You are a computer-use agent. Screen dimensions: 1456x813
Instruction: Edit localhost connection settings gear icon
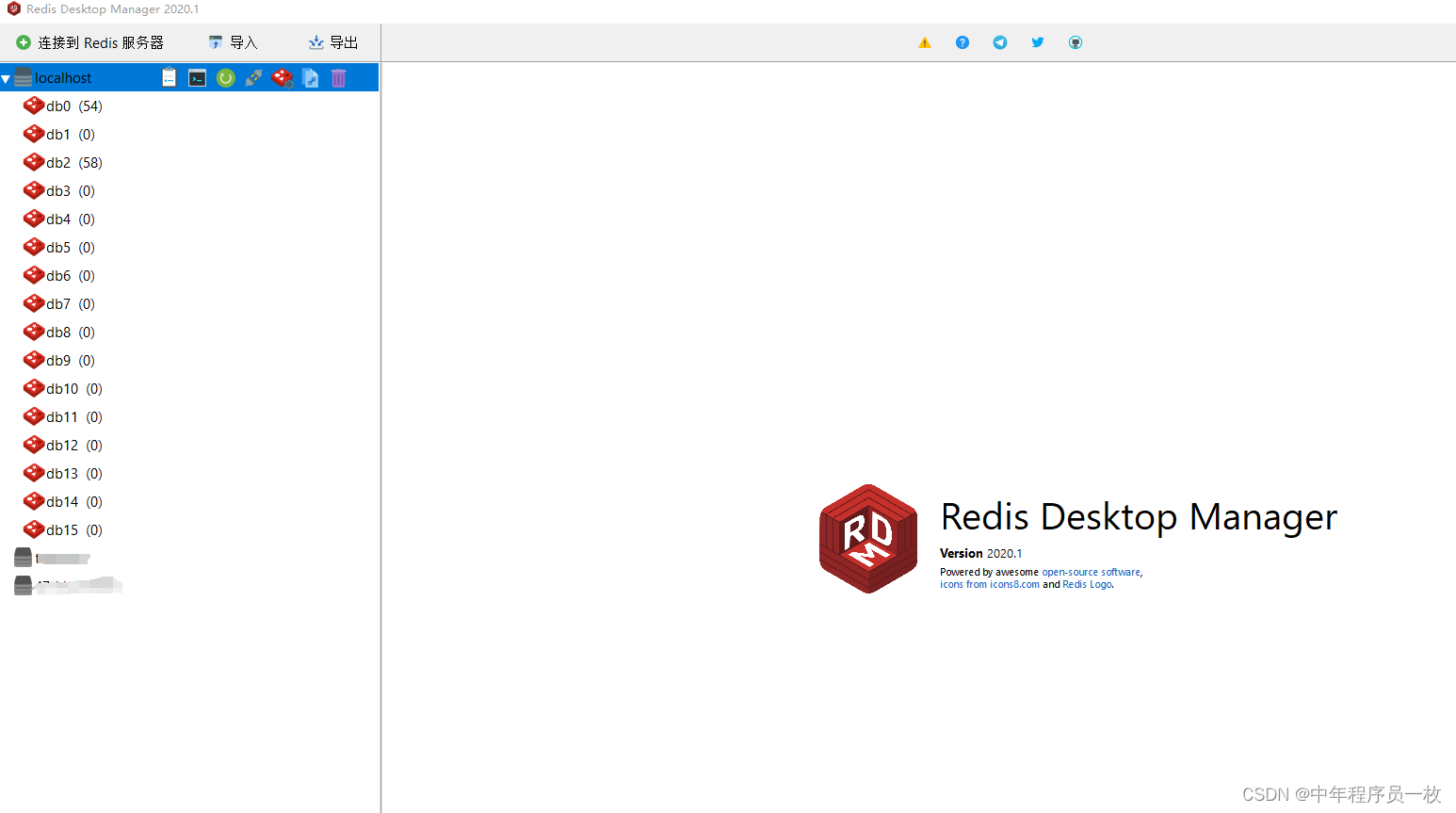tap(282, 78)
